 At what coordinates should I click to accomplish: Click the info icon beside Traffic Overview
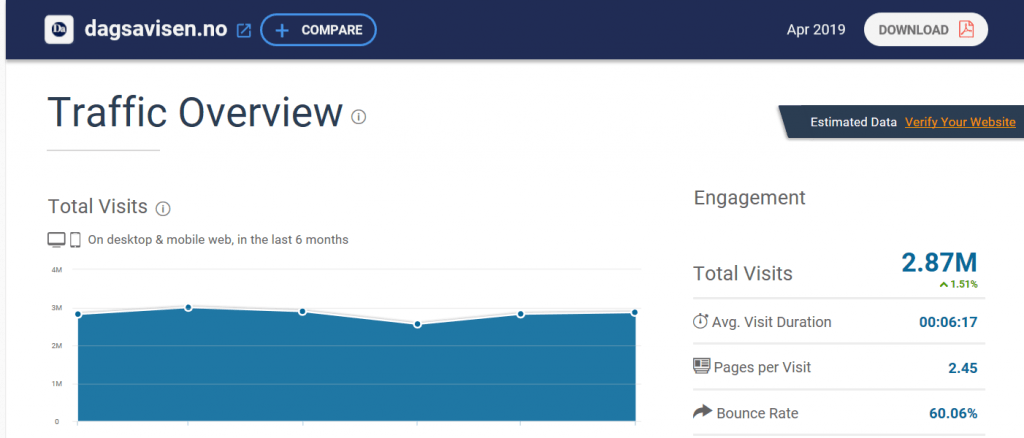tap(359, 117)
